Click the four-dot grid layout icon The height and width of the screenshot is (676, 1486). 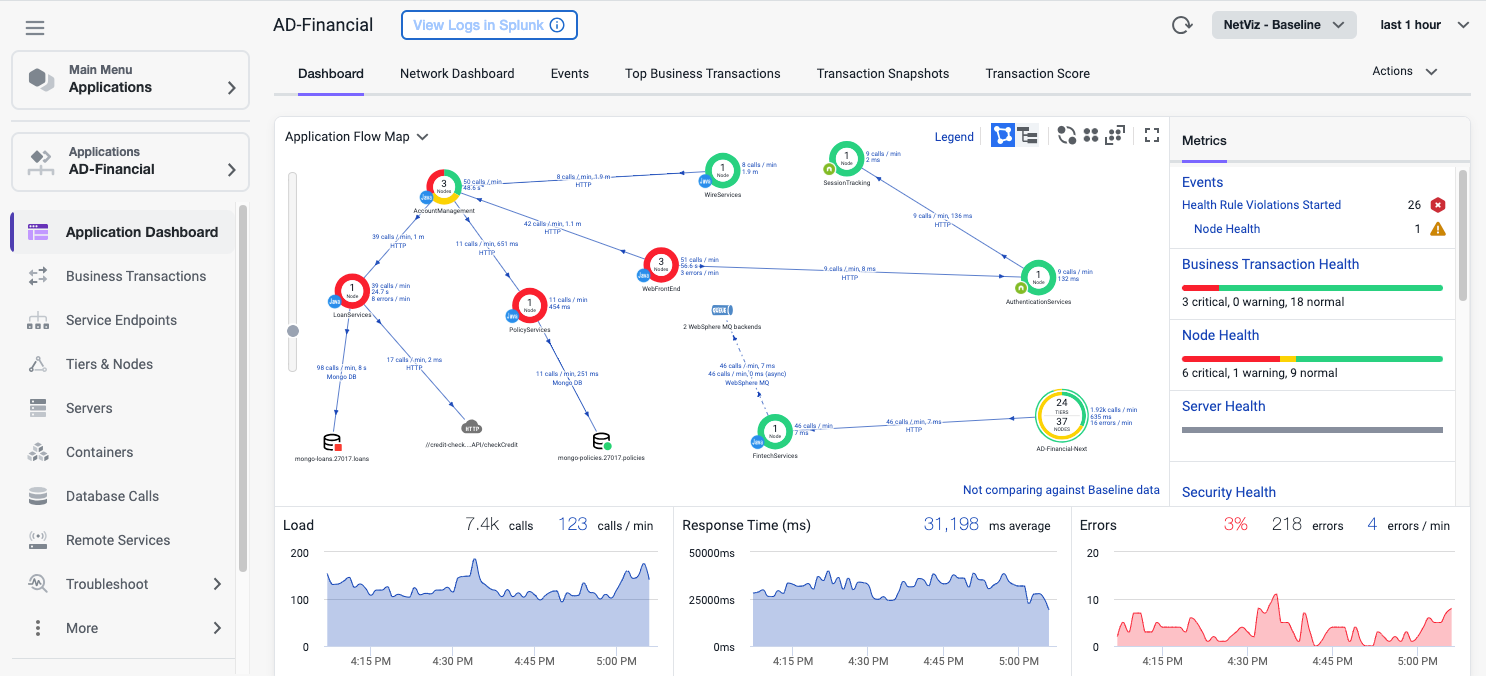(x=1091, y=136)
